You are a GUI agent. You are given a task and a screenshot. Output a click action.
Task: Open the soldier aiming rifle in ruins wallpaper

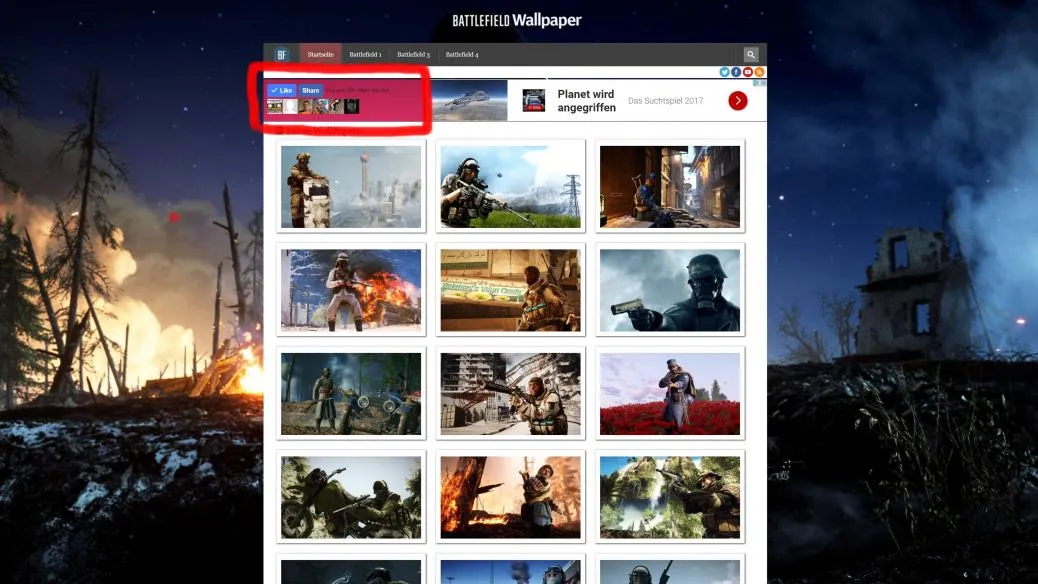(510, 393)
